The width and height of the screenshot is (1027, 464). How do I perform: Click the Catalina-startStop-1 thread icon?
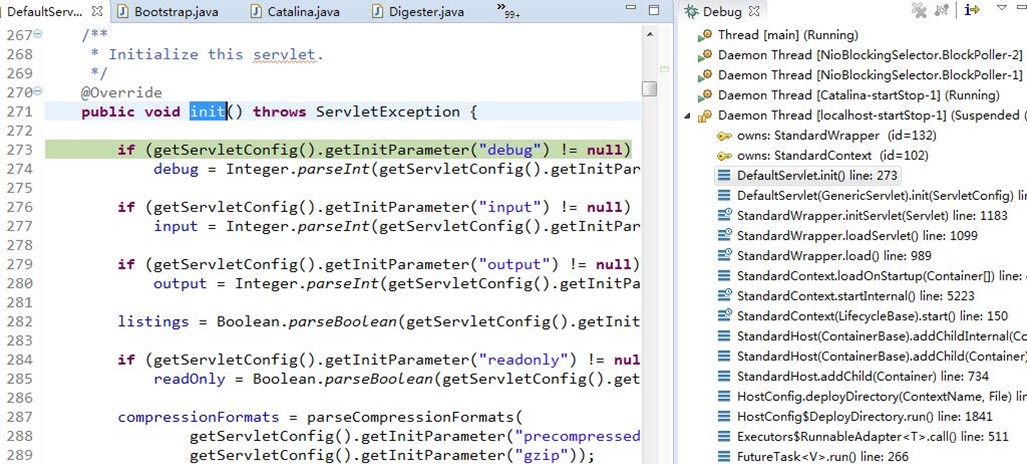click(705, 96)
